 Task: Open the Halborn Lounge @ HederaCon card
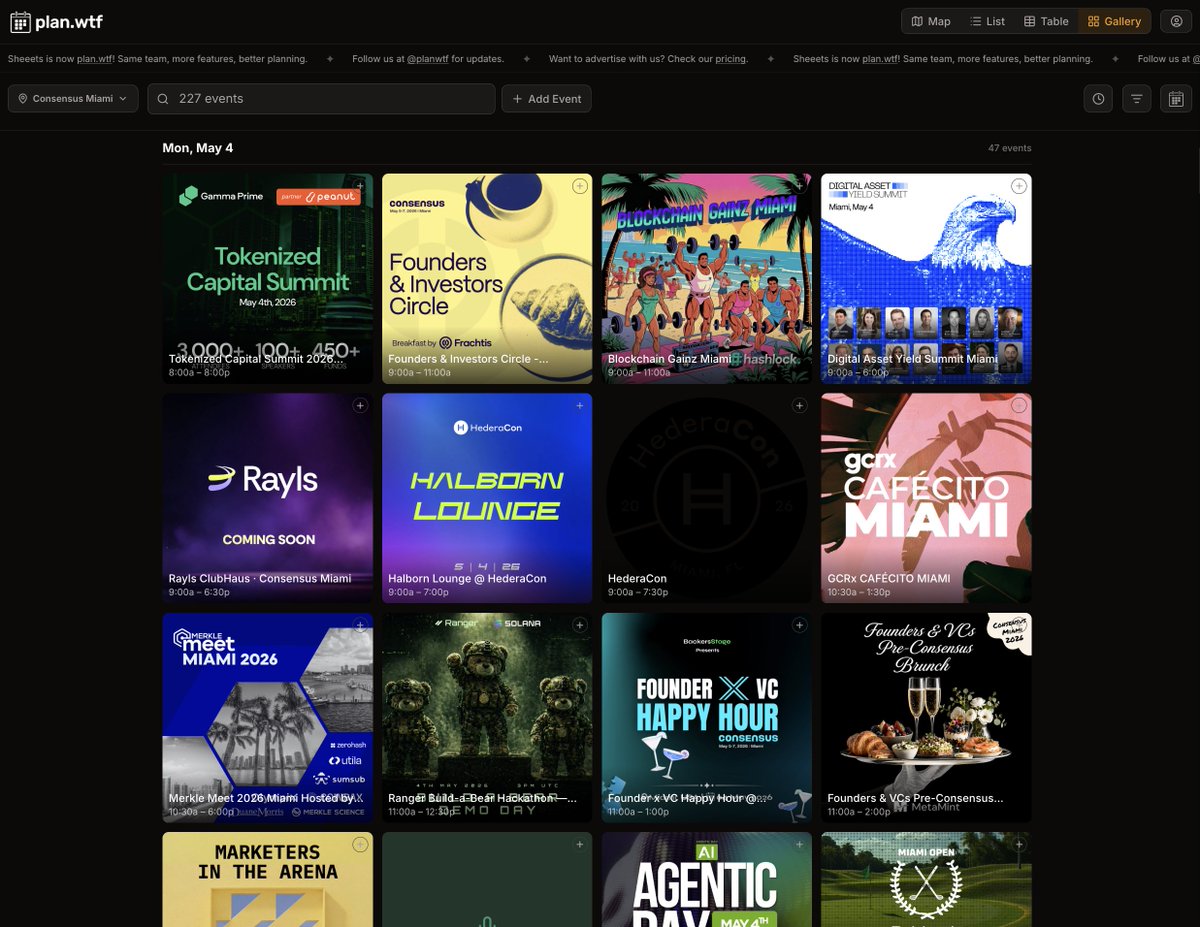(x=487, y=498)
